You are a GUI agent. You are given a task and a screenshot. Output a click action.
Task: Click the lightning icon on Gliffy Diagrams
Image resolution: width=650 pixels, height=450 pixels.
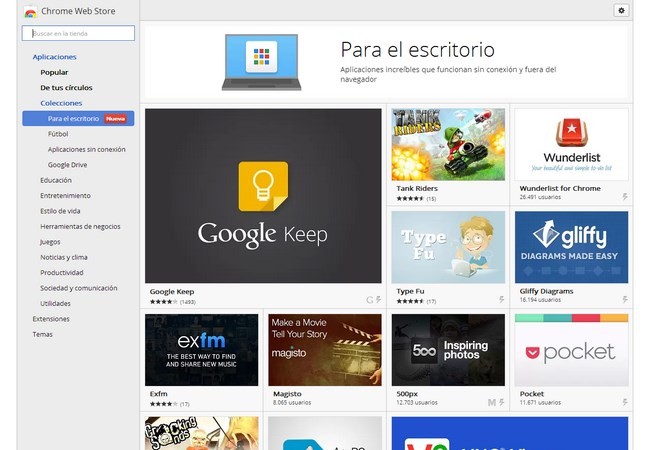tap(625, 300)
